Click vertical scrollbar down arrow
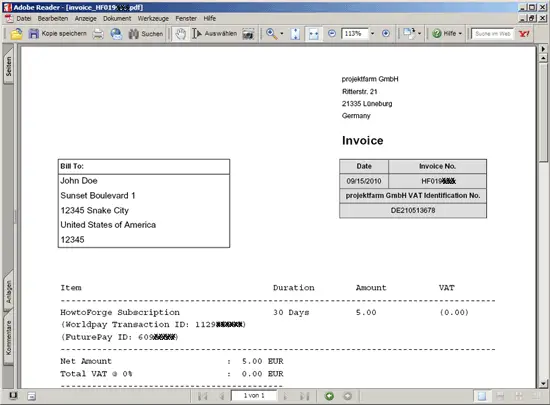This screenshot has width=550, height=405. (x=543, y=383)
